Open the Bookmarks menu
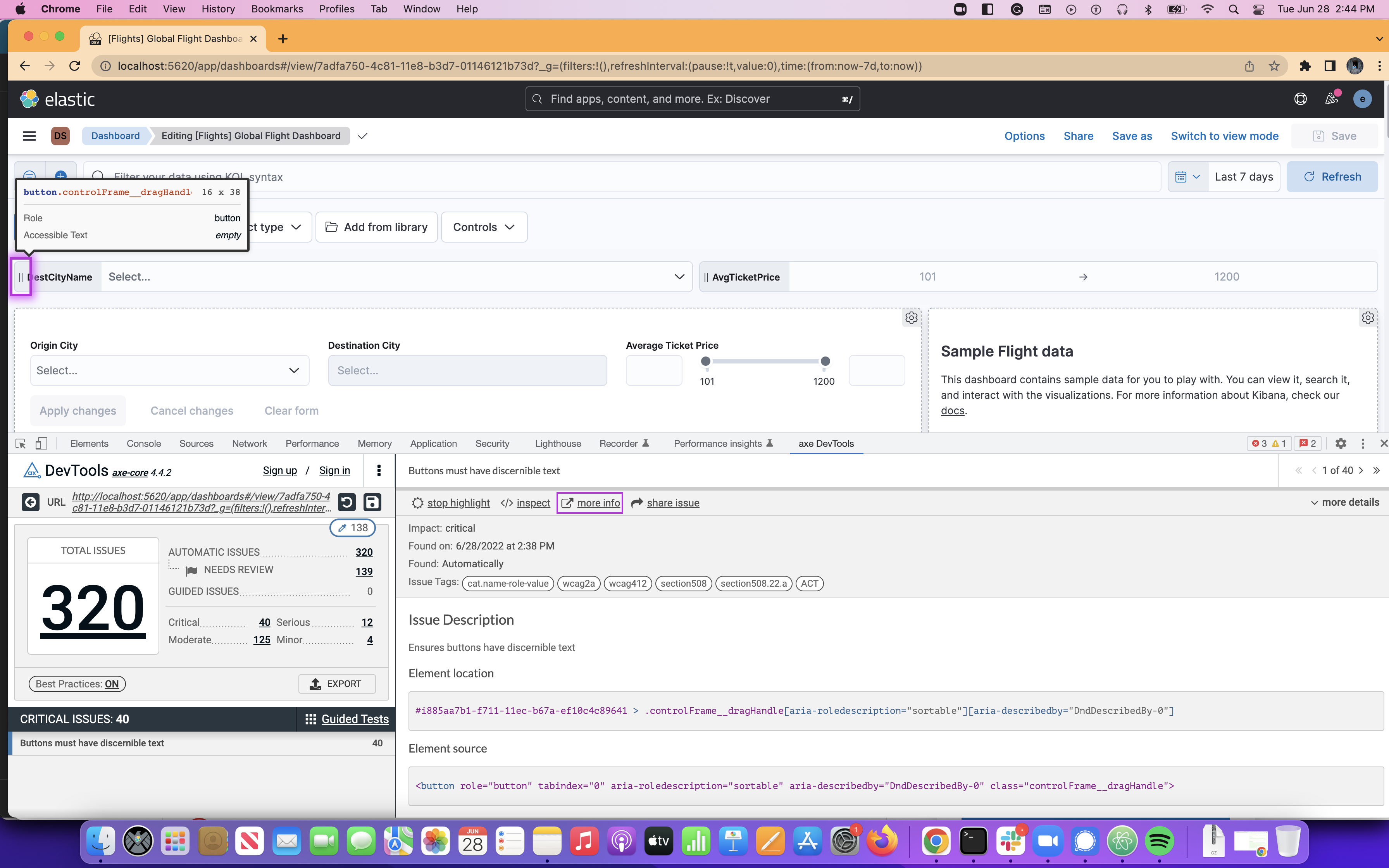 pos(277,9)
